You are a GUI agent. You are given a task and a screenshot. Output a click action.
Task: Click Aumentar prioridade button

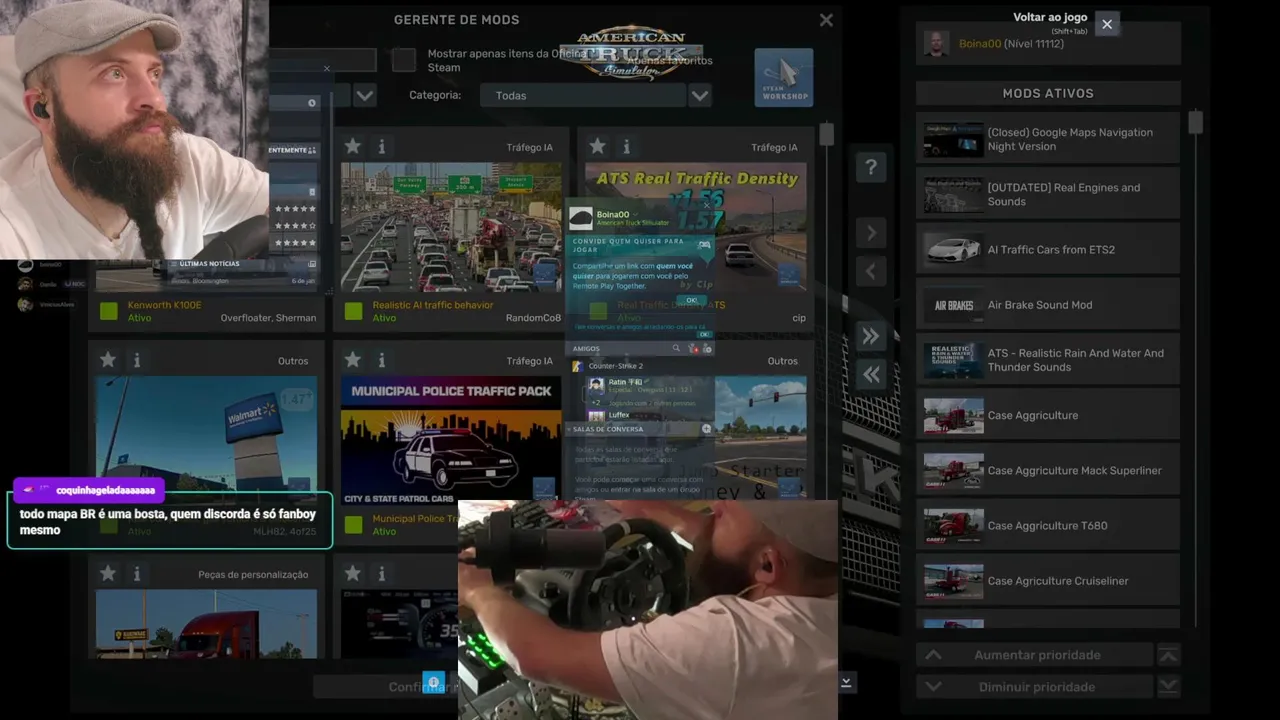tap(1036, 655)
